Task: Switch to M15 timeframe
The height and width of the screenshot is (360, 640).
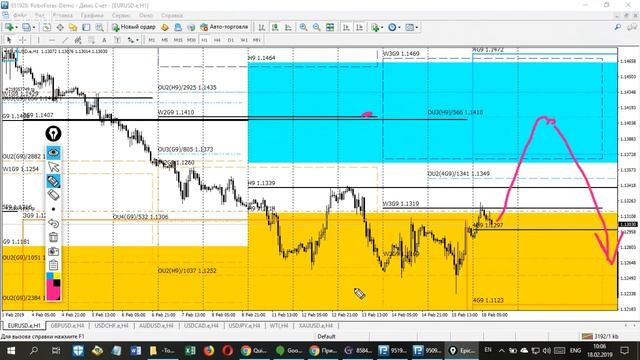Action: 178,40
